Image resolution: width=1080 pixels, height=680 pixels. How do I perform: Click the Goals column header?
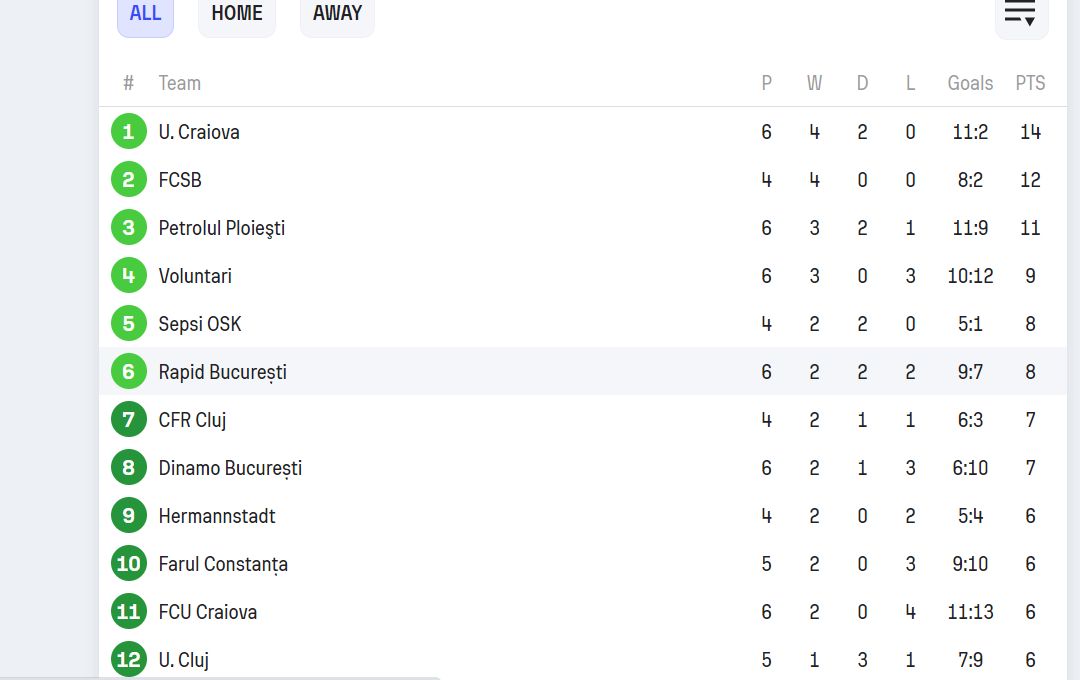point(970,83)
